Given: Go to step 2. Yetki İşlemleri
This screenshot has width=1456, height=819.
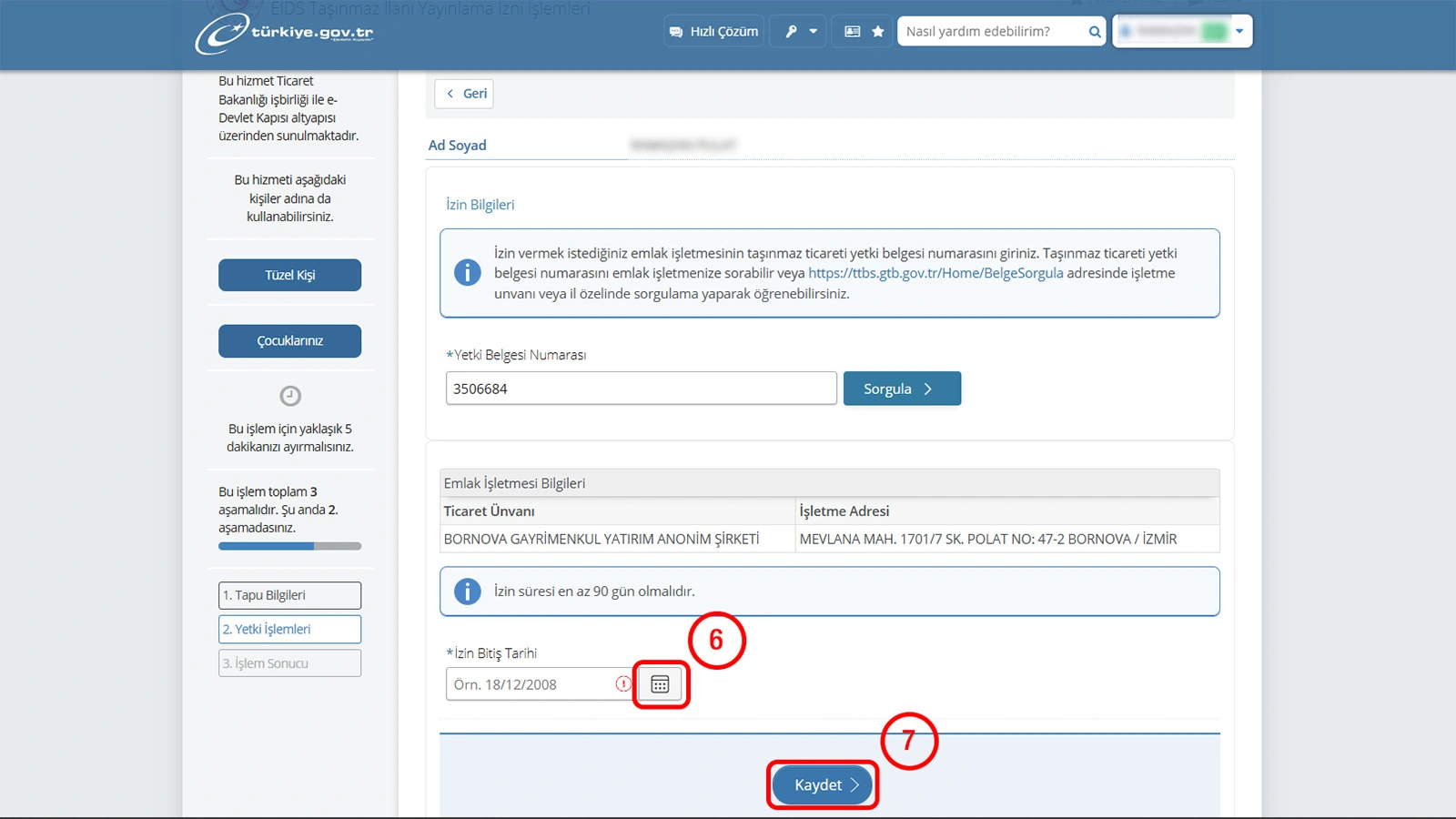Looking at the screenshot, I should tap(289, 629).
